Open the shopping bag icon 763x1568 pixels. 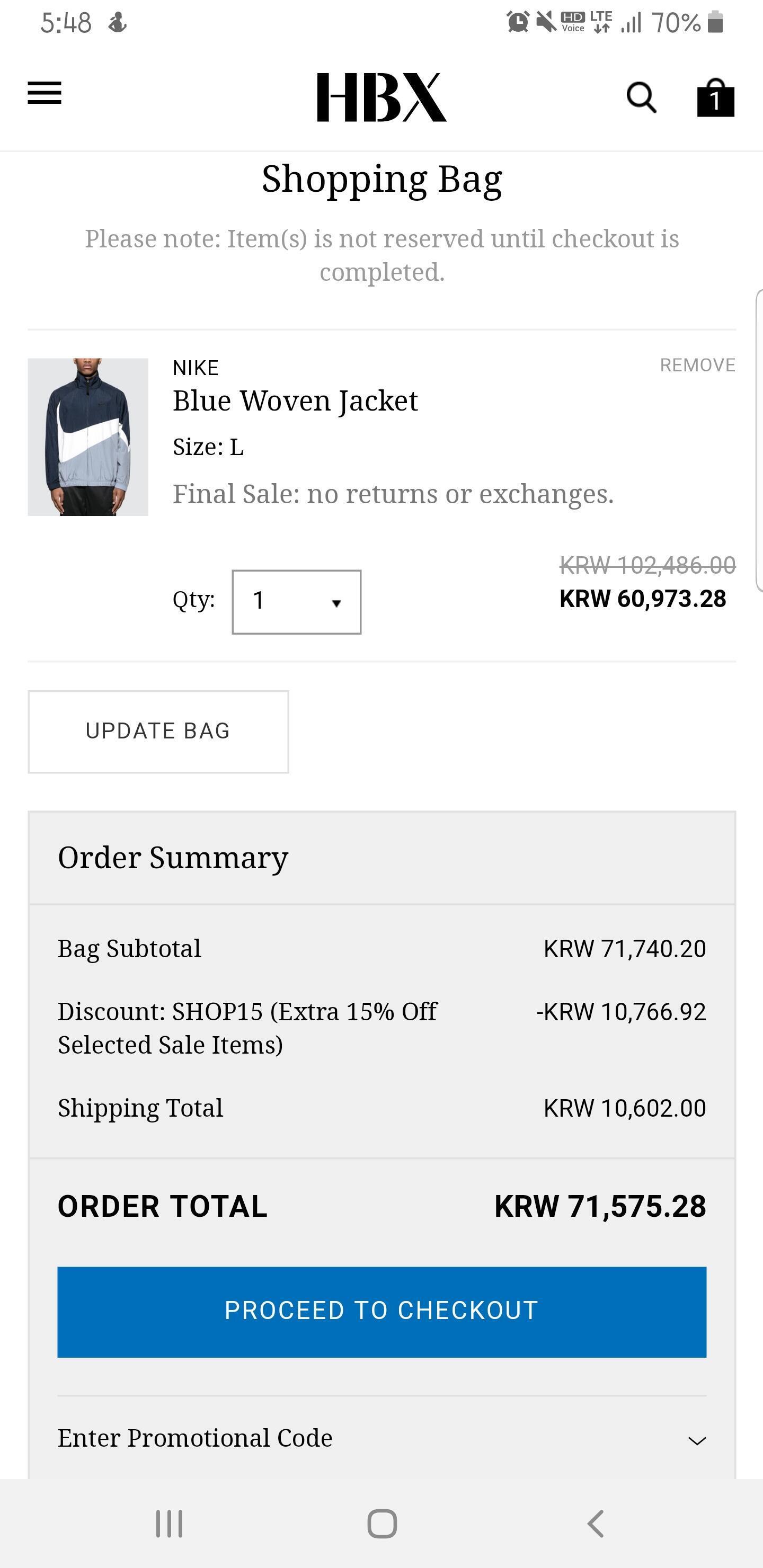pyautogui.click(x=715, y=97)
